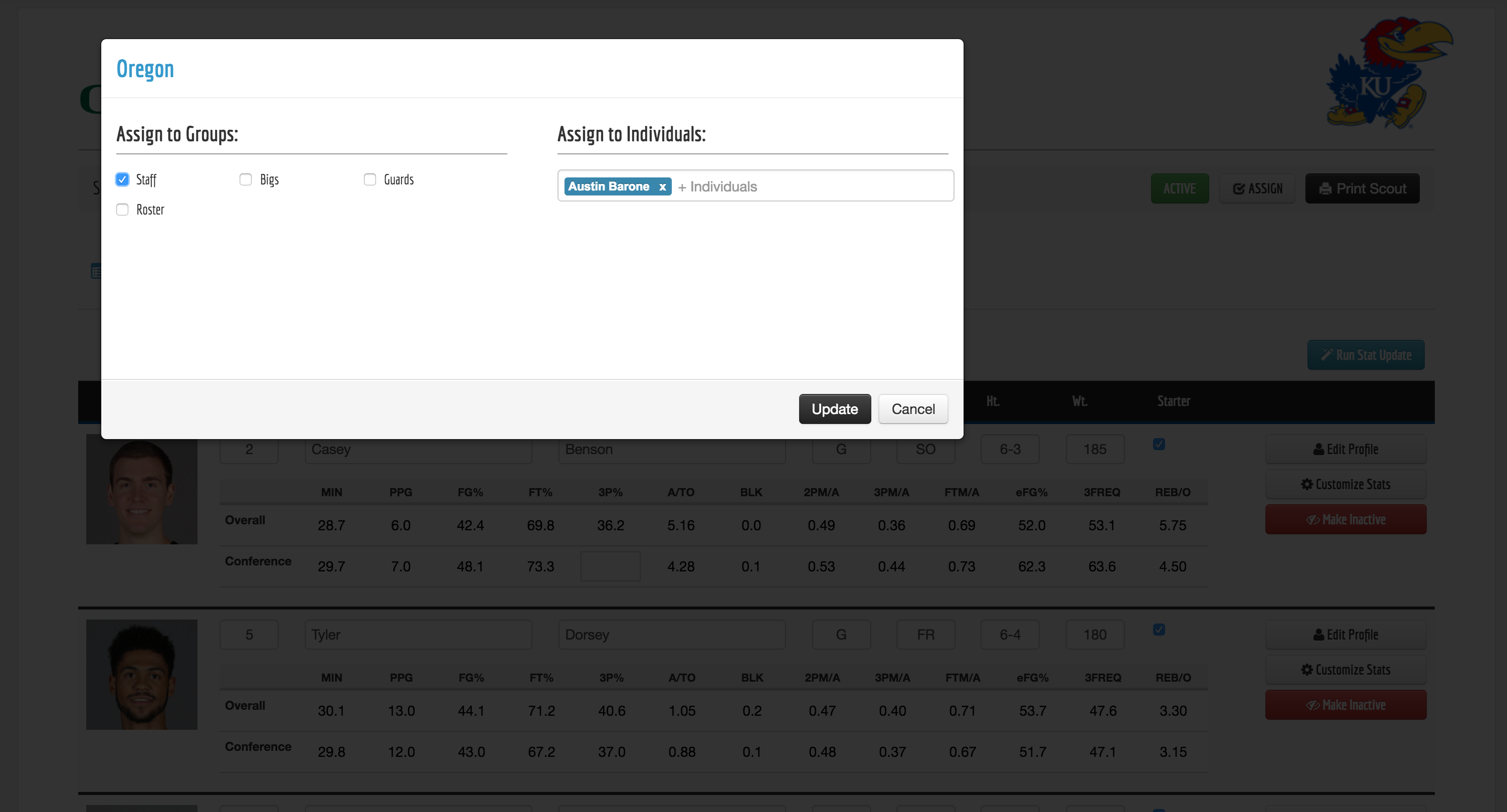Open Customize Stats gear for Tyler Dorsey
The height and width of the screenshot is (812, 1507).
(x=1345, y=670)
